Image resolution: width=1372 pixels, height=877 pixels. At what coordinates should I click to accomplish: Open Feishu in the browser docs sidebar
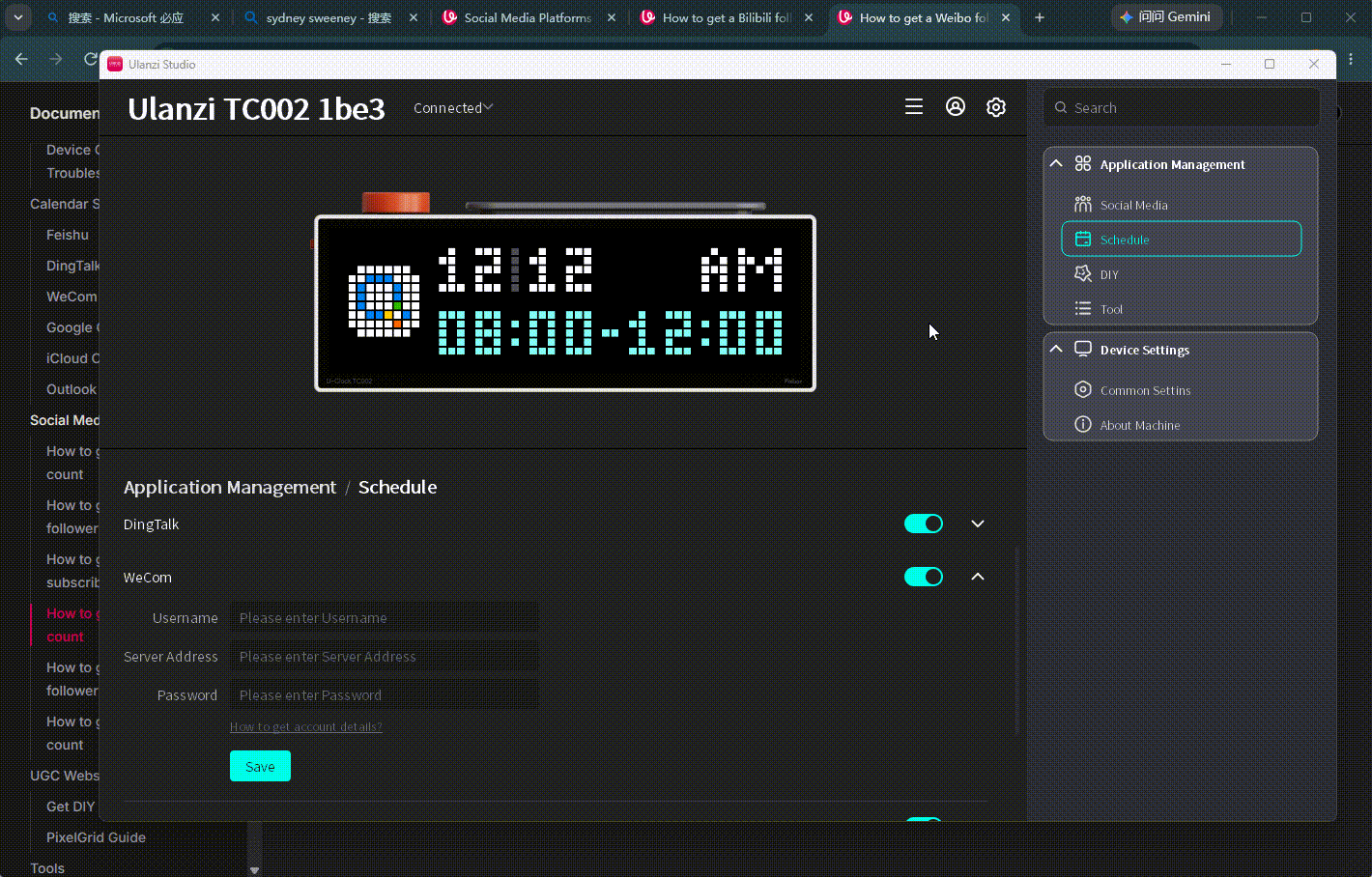(x=68, y=235)
